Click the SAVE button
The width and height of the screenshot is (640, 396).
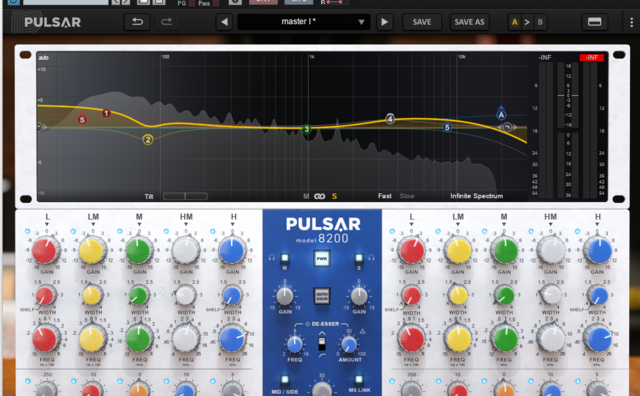click(422, 22)
